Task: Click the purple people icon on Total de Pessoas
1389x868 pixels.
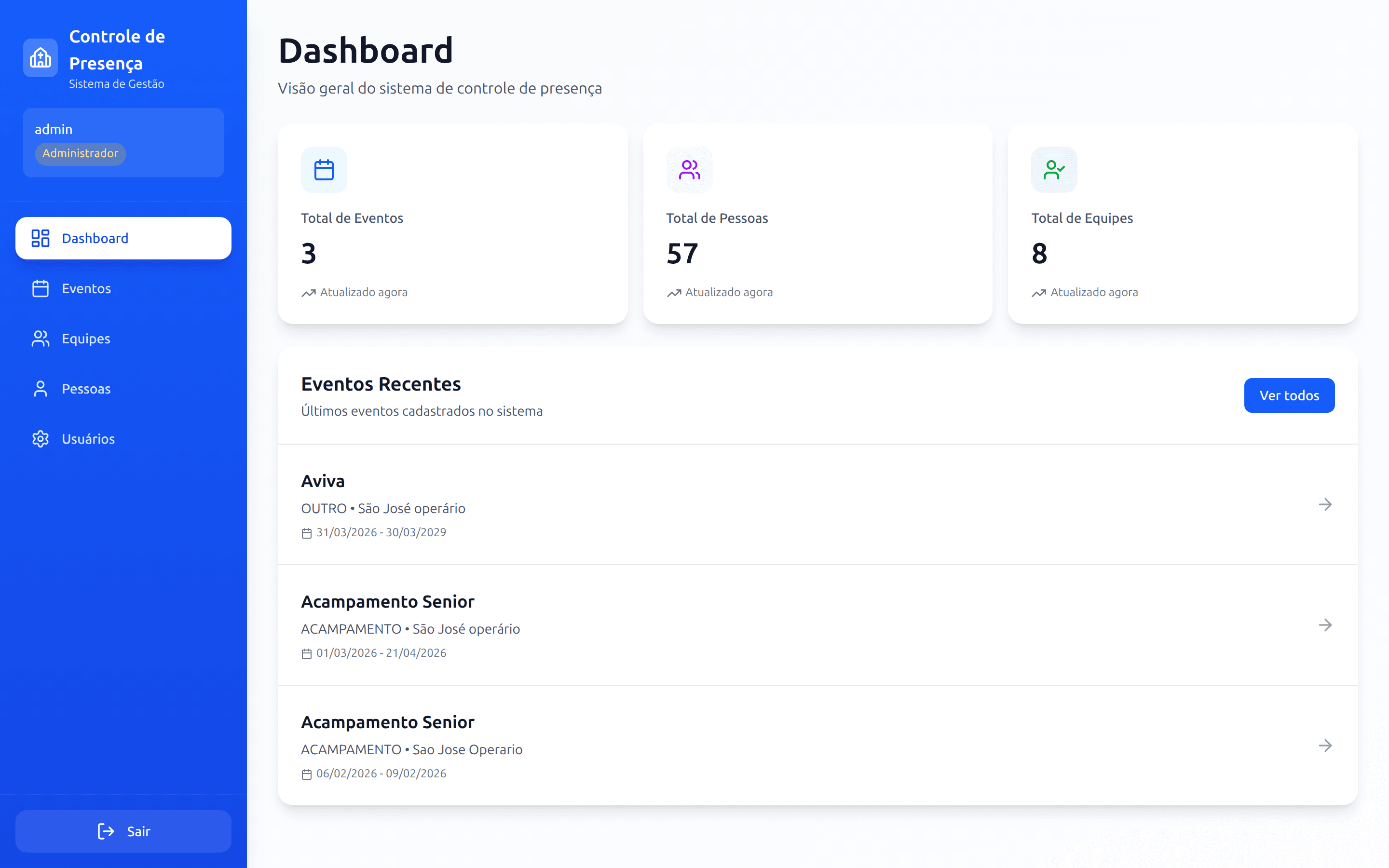Action: tap(689, 170)
